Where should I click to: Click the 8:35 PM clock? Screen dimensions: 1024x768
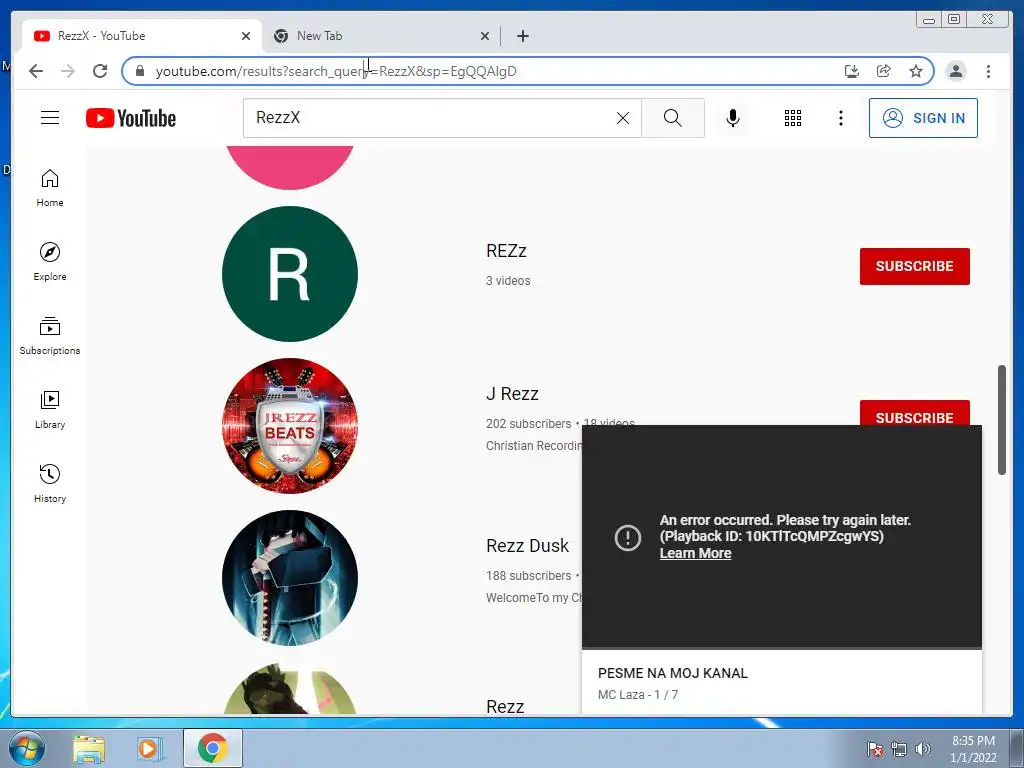coord(973,741)
